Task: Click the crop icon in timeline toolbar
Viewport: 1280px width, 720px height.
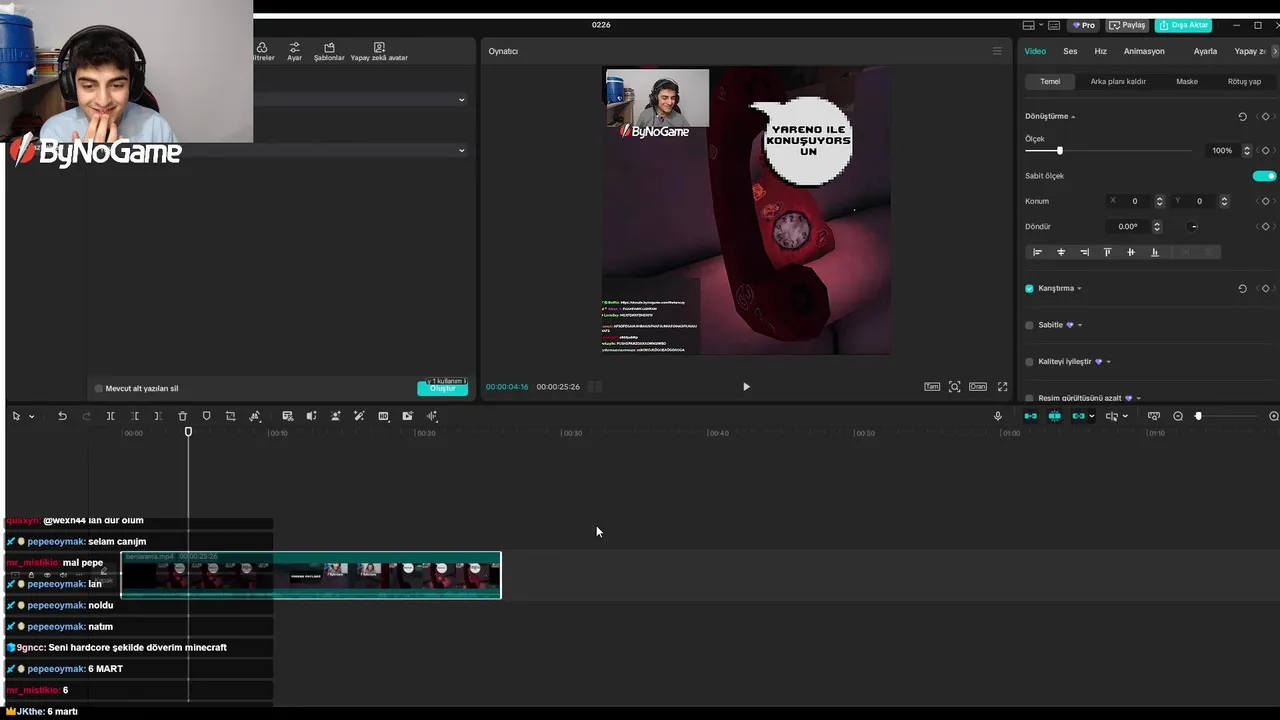Action: tap(230, 416)
